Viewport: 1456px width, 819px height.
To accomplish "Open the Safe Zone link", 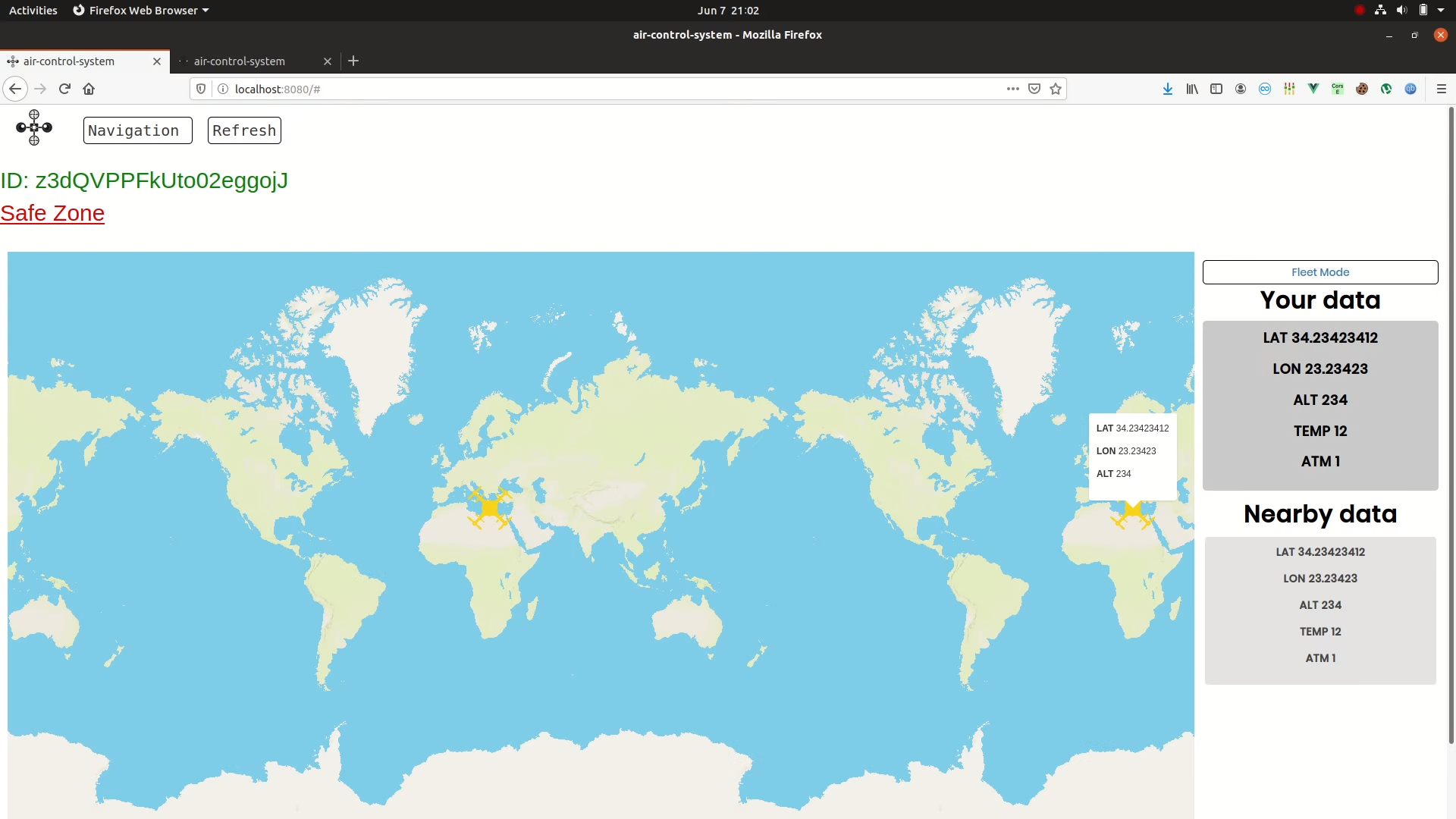I will tap(52, 213).
